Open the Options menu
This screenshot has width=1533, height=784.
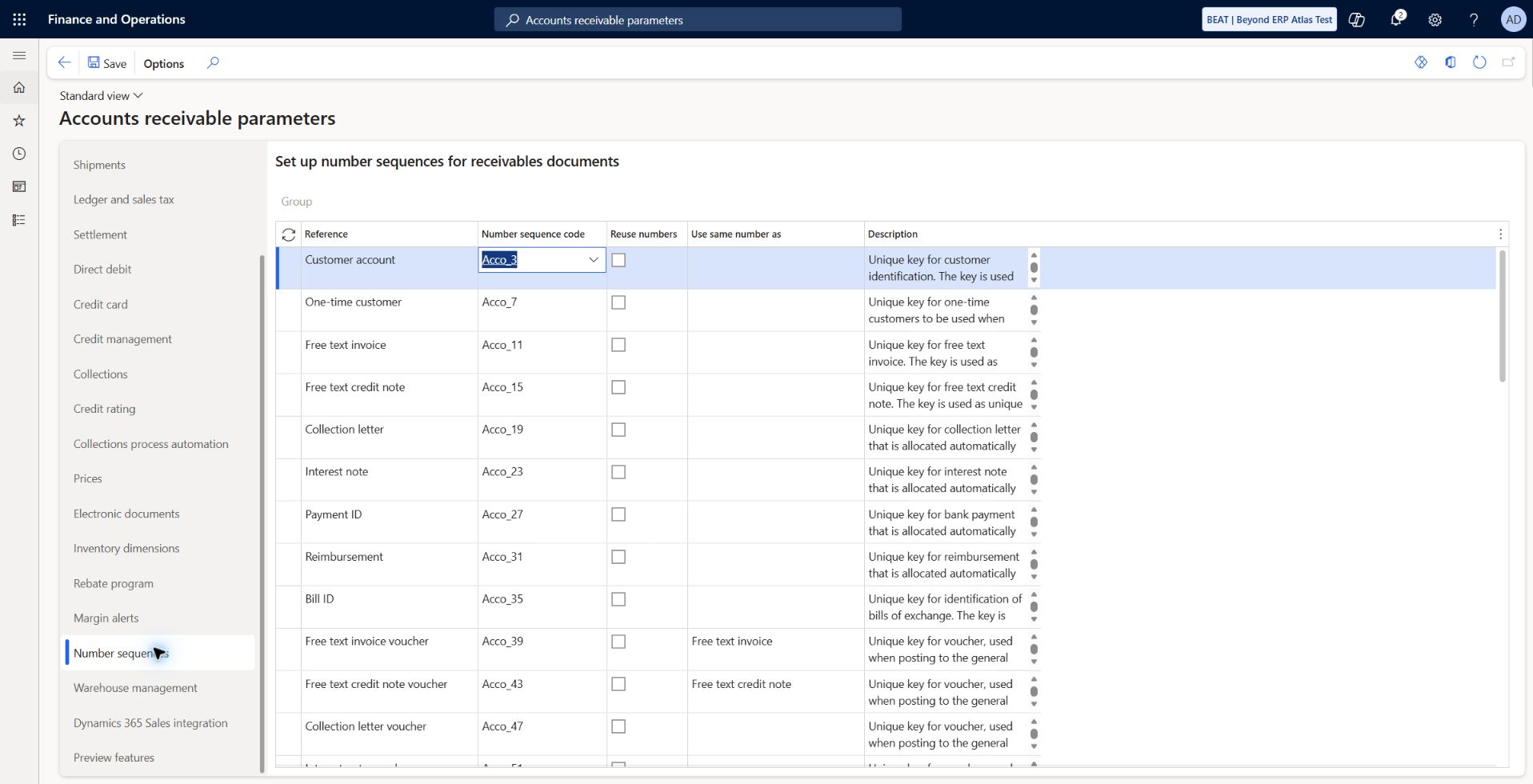tap(164, 63)
